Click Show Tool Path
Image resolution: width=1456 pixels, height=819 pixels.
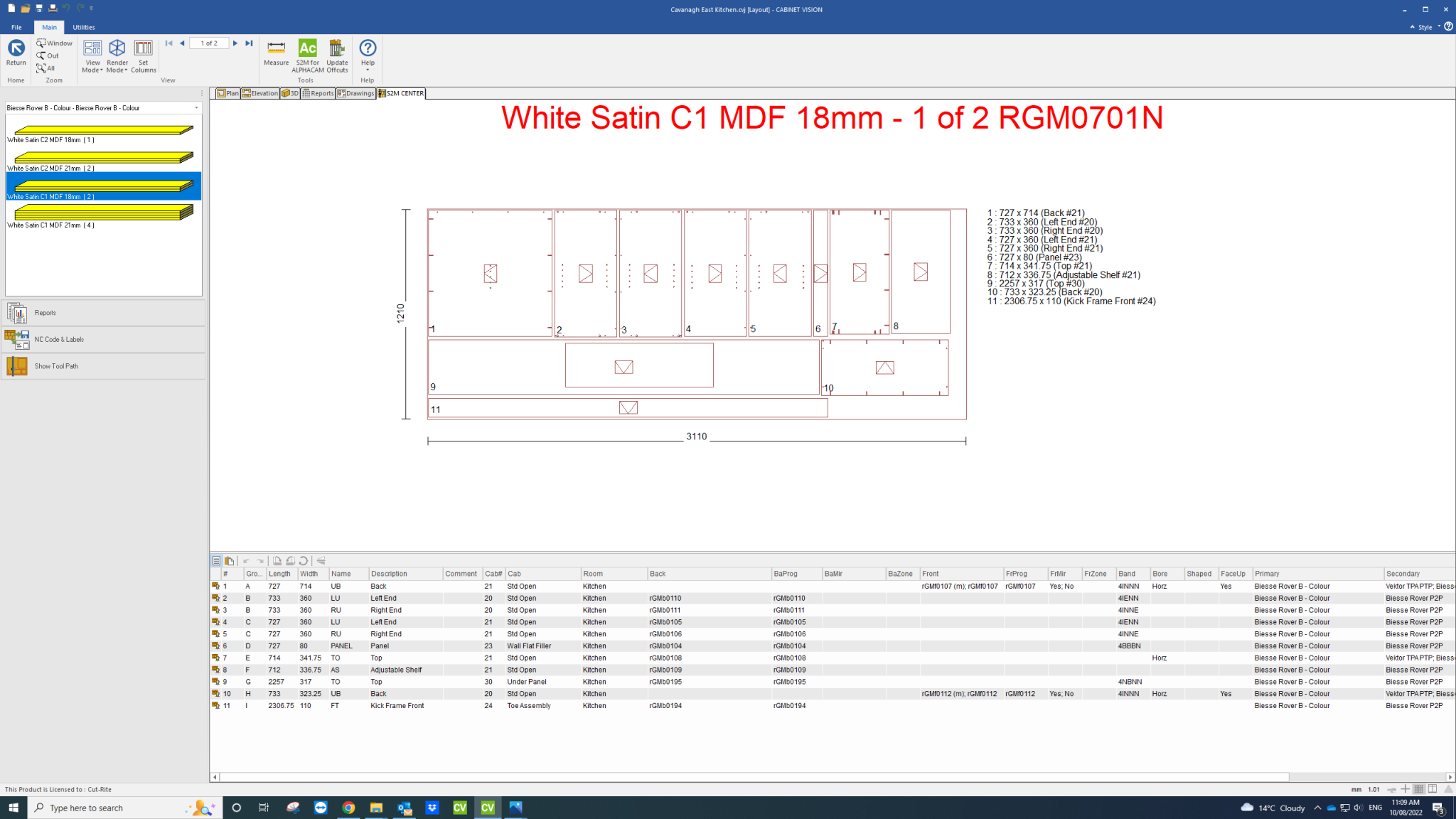click(56, 365)
